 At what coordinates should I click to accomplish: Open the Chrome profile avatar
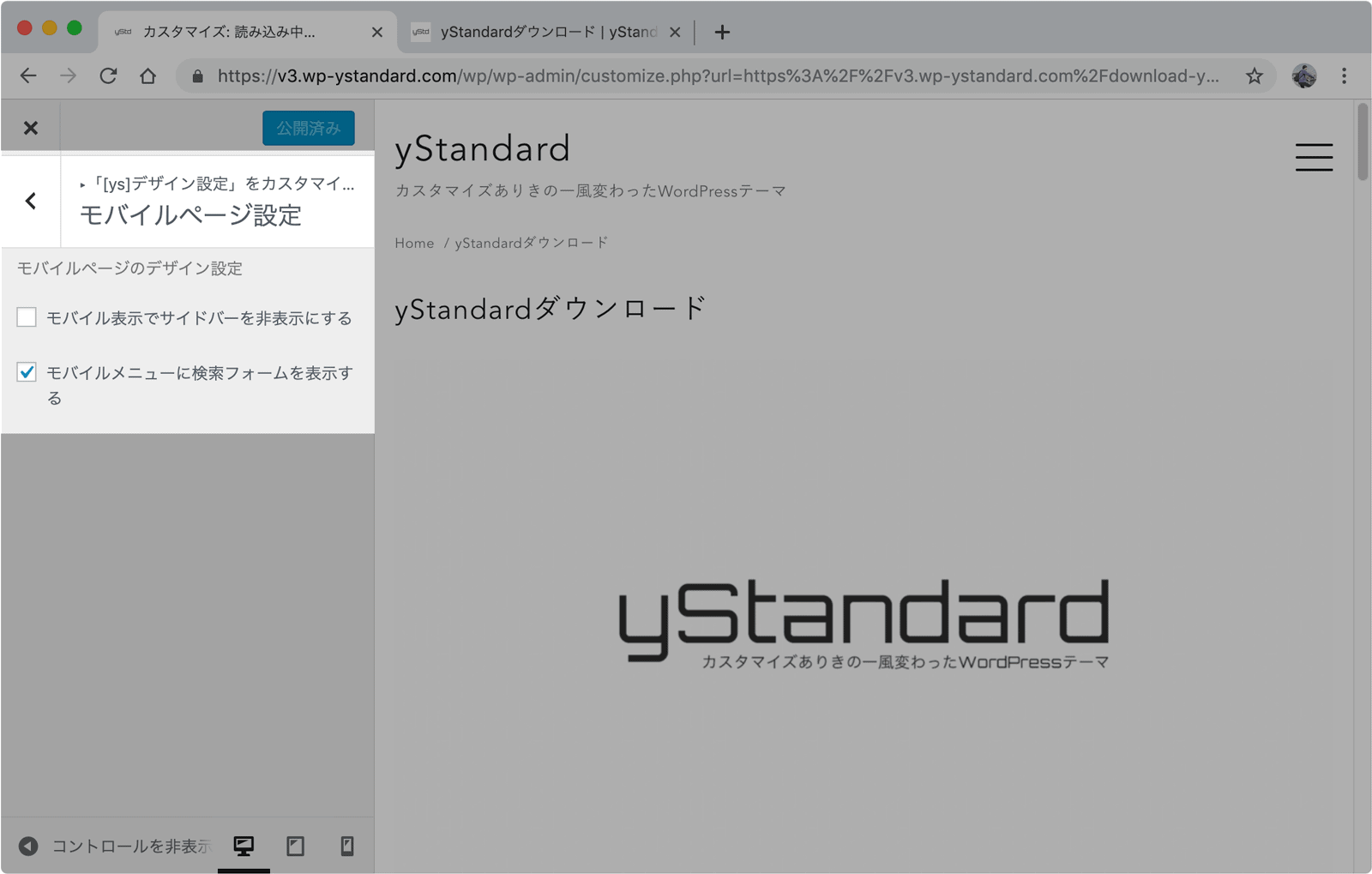(1304, 76)
